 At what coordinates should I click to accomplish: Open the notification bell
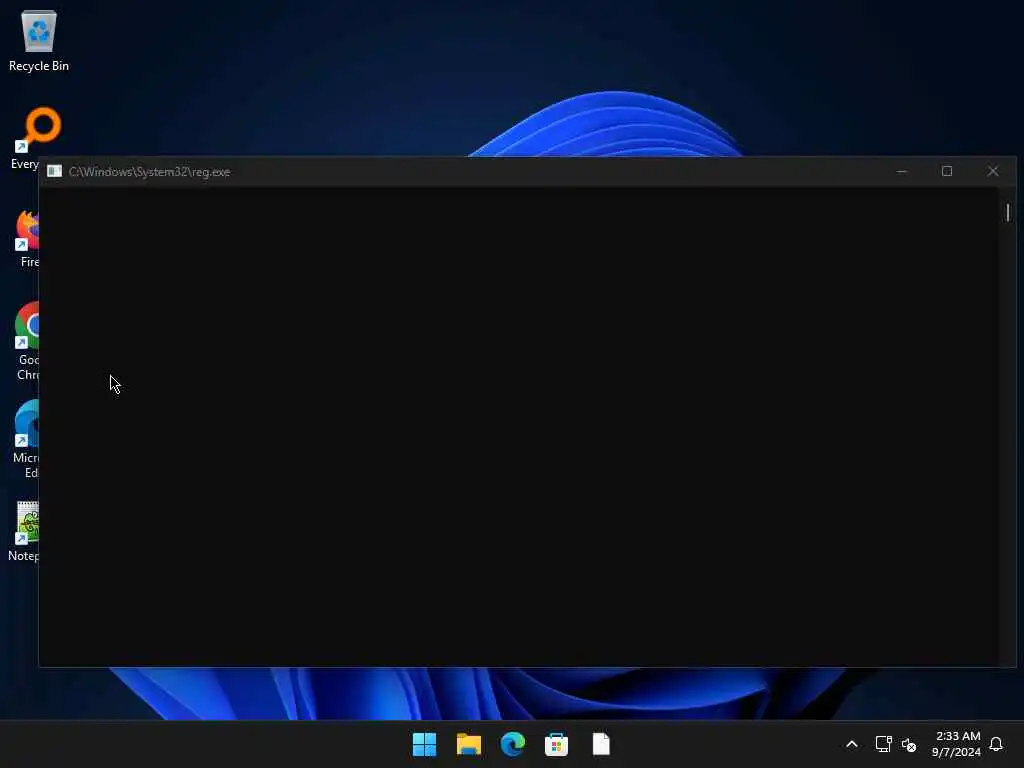(x=996, y=744)
